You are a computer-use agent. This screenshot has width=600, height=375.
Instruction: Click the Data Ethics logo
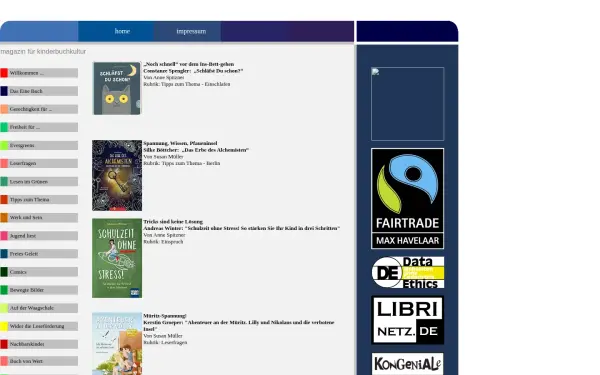[408, 272]
